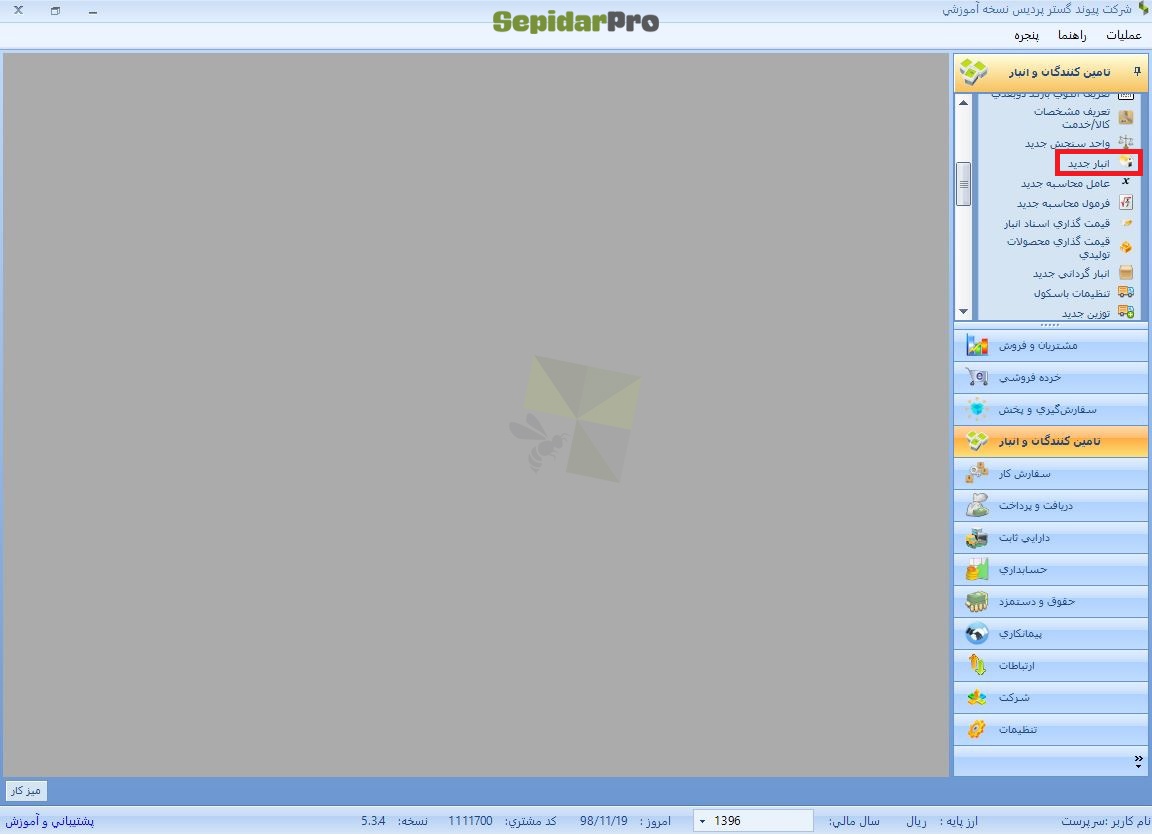
Task: Click the panel list scroll-down arrow
Action: pos(963,312)
